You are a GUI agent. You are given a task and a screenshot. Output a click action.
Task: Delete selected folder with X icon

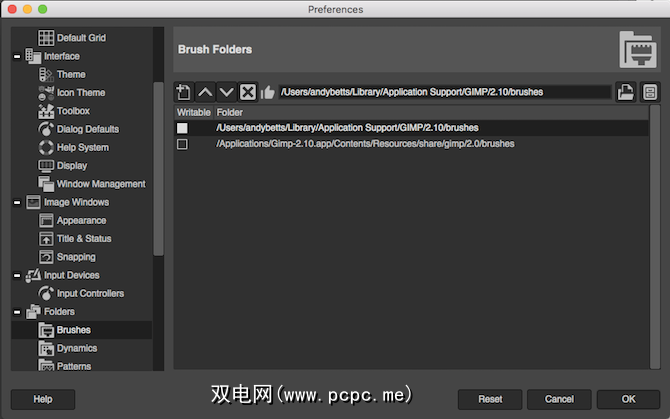pyautogui.click(x=247, y=92)
